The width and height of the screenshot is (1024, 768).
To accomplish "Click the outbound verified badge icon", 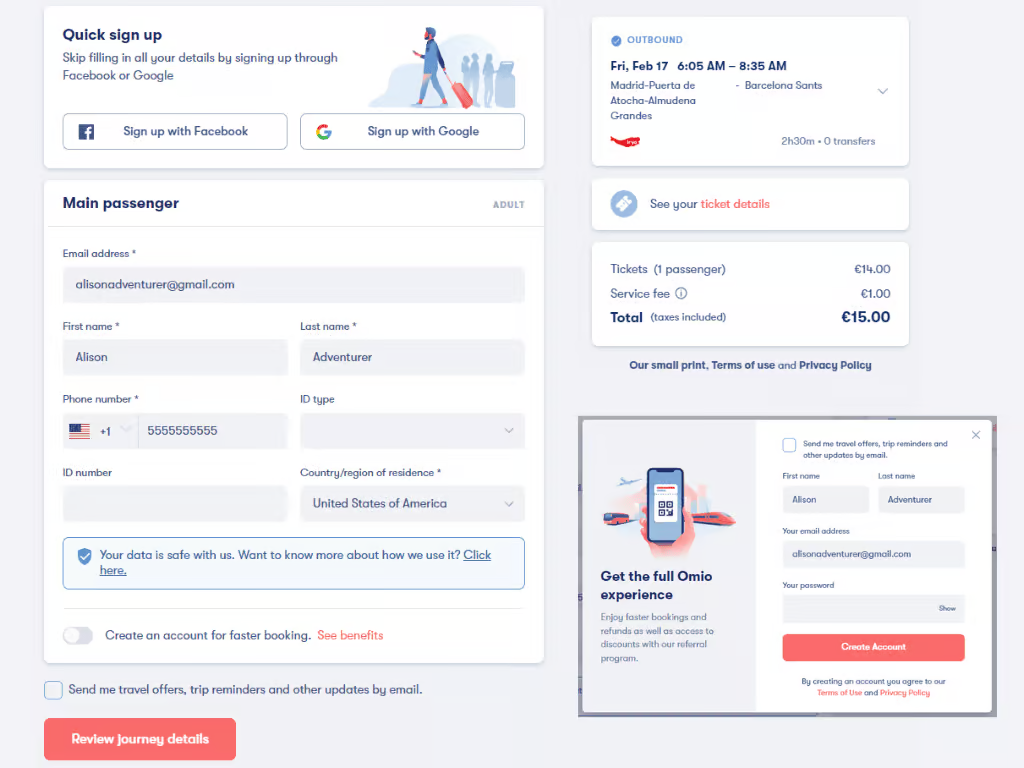I will (616, 41).
